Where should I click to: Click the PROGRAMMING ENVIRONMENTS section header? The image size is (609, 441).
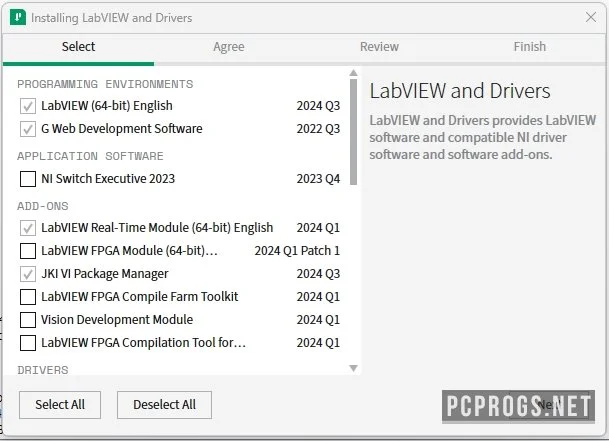[x=105, y=84]
